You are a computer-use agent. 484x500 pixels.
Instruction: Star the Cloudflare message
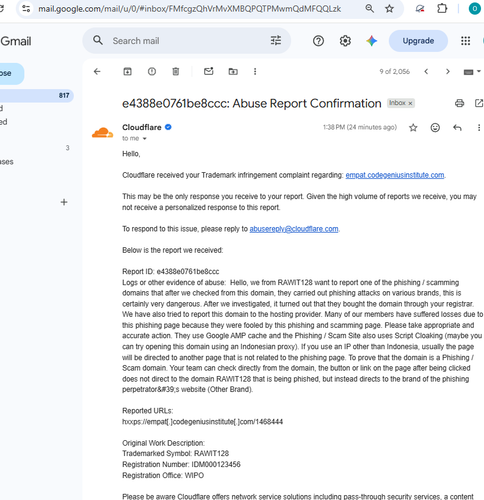tap(413, 127)
